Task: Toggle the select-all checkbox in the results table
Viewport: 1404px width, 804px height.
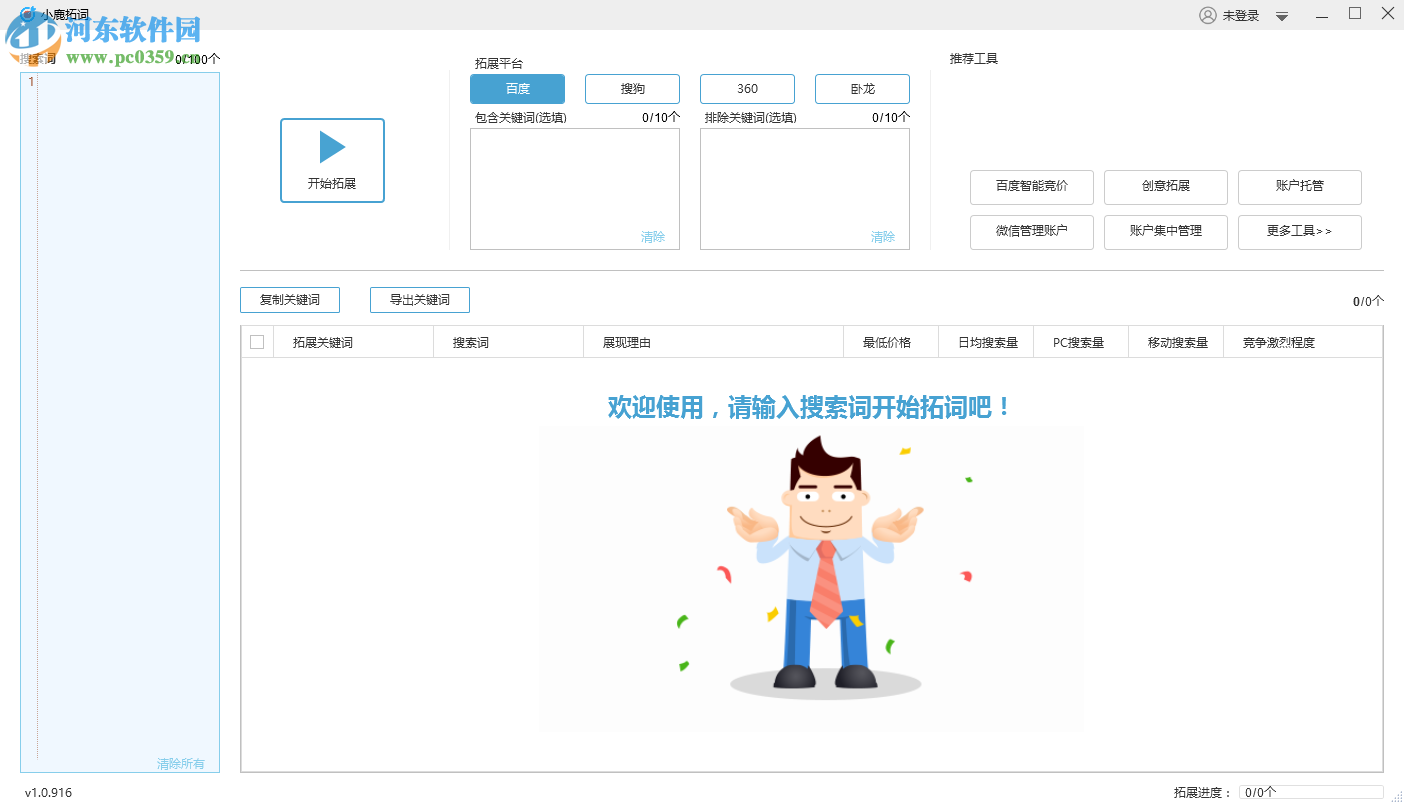Action: [x=257, y=341]
